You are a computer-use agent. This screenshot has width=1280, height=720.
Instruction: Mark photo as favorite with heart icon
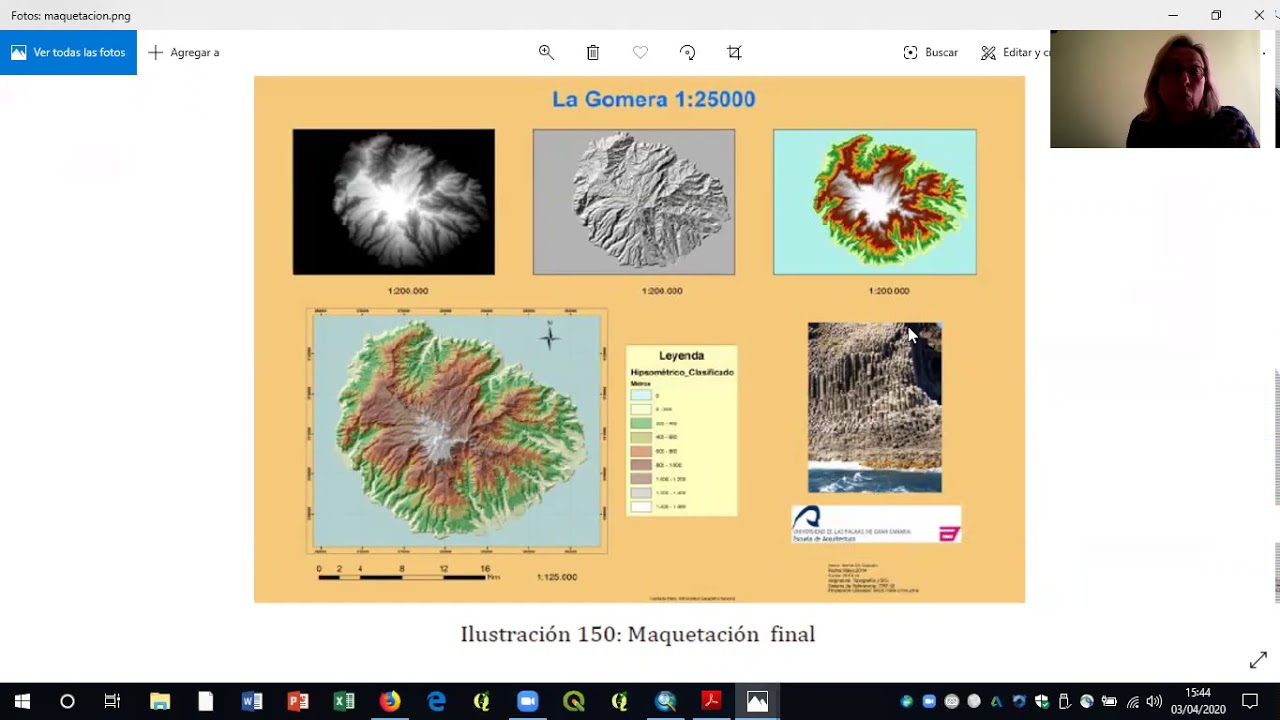coord(640,52)
